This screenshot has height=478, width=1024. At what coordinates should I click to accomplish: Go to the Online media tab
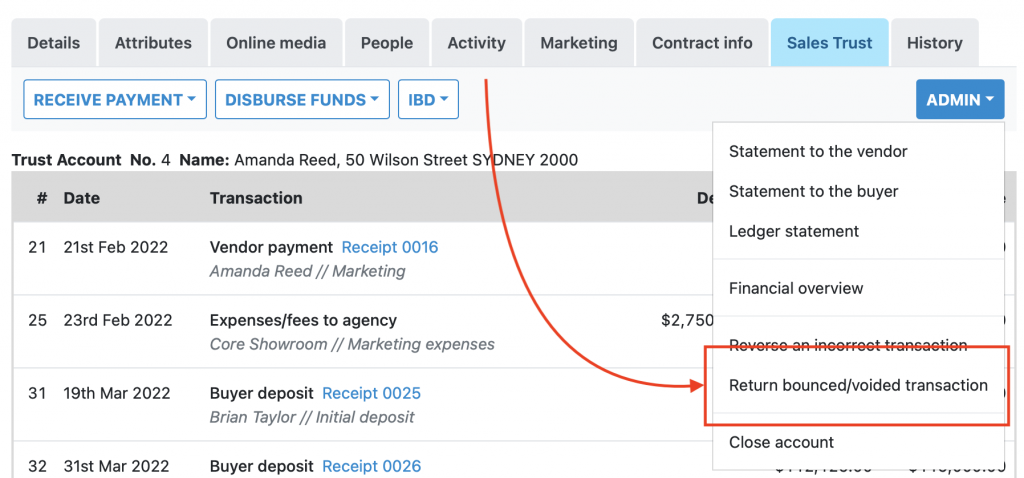point(276,43)
